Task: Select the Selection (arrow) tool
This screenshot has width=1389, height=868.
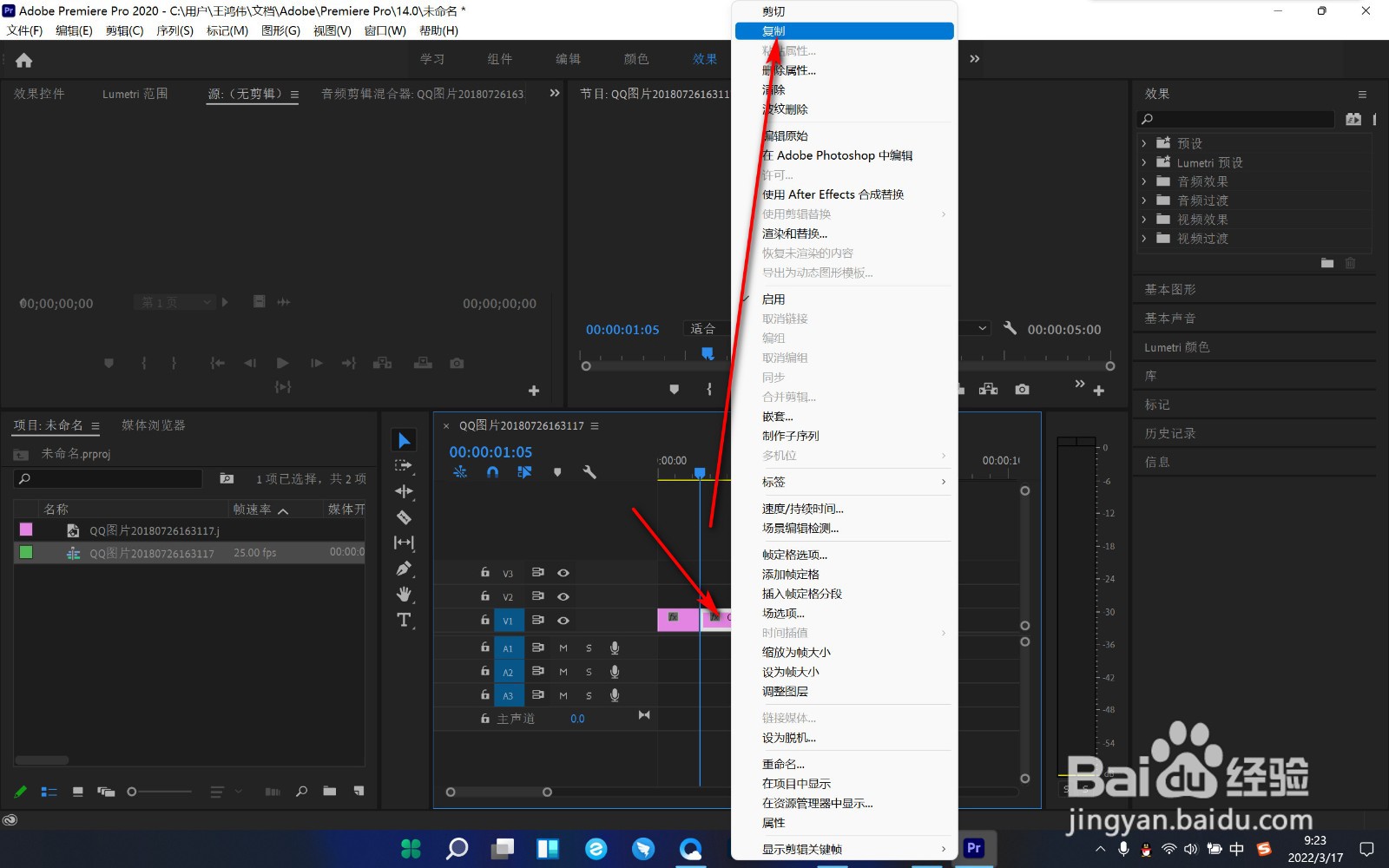Action: (x=404, y=441)
